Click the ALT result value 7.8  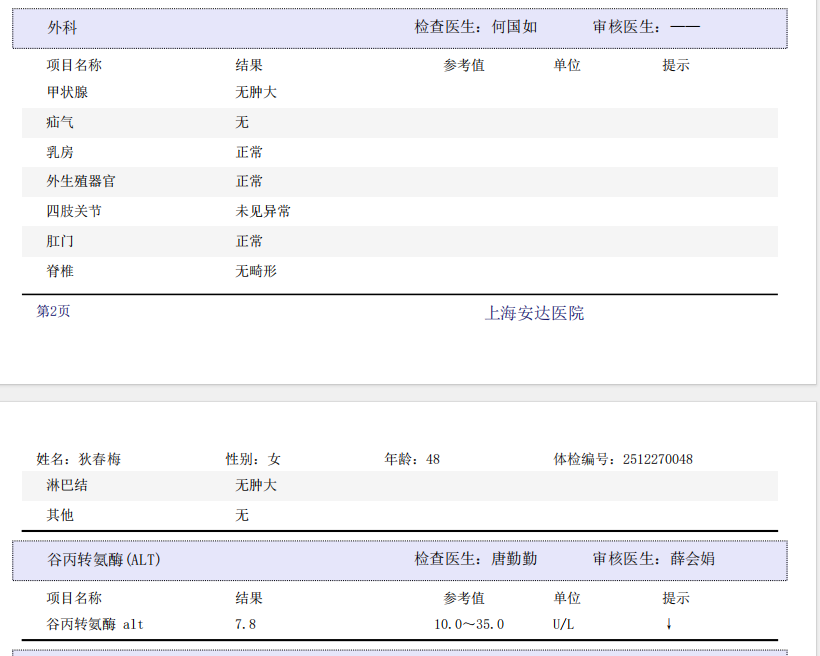(245, 624)
